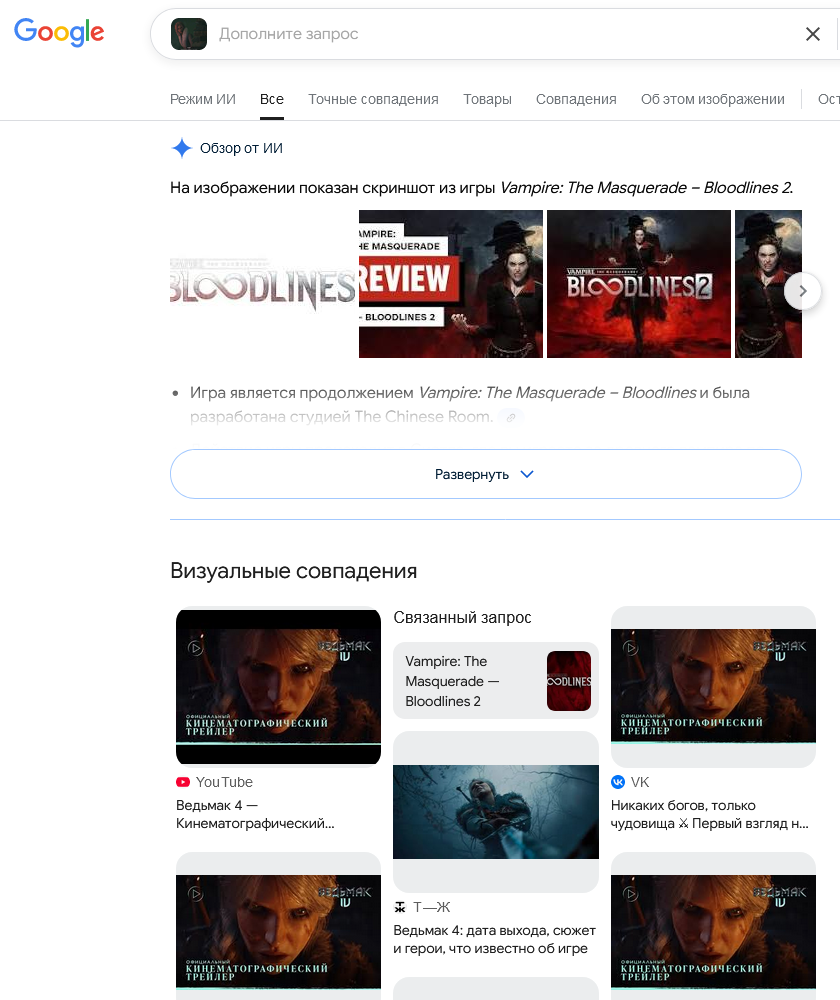This screenshot has height=1000, width=840.
Task: Click the 'Связанный запрос' label
Action: (462, 617)
